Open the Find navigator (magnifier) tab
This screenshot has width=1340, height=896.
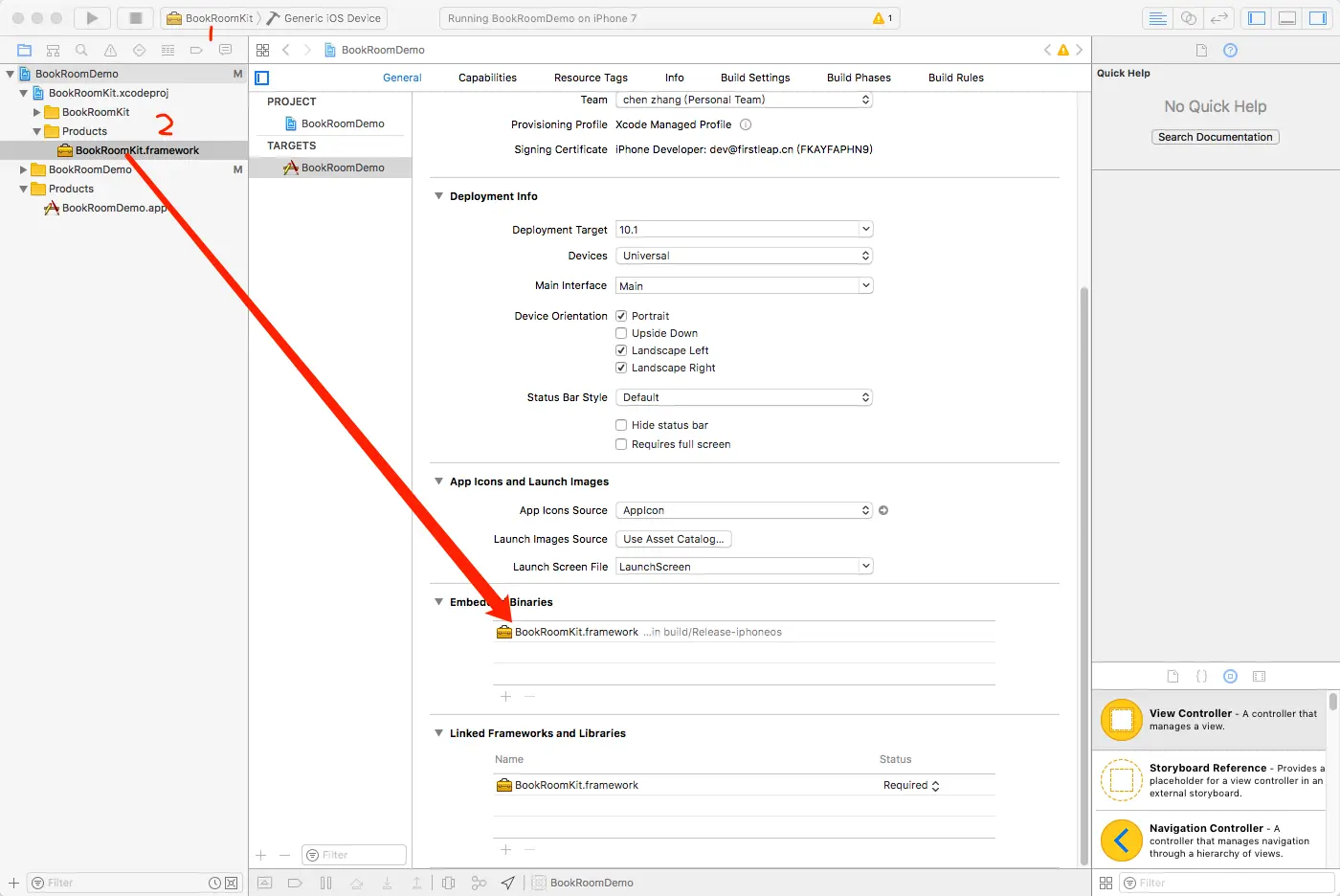point(82,50)
